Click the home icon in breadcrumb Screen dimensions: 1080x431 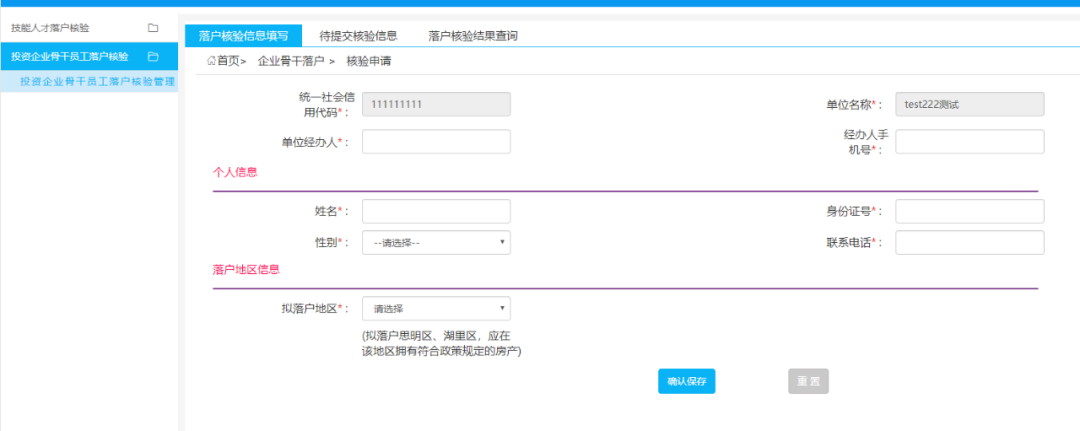click(211, 61)
